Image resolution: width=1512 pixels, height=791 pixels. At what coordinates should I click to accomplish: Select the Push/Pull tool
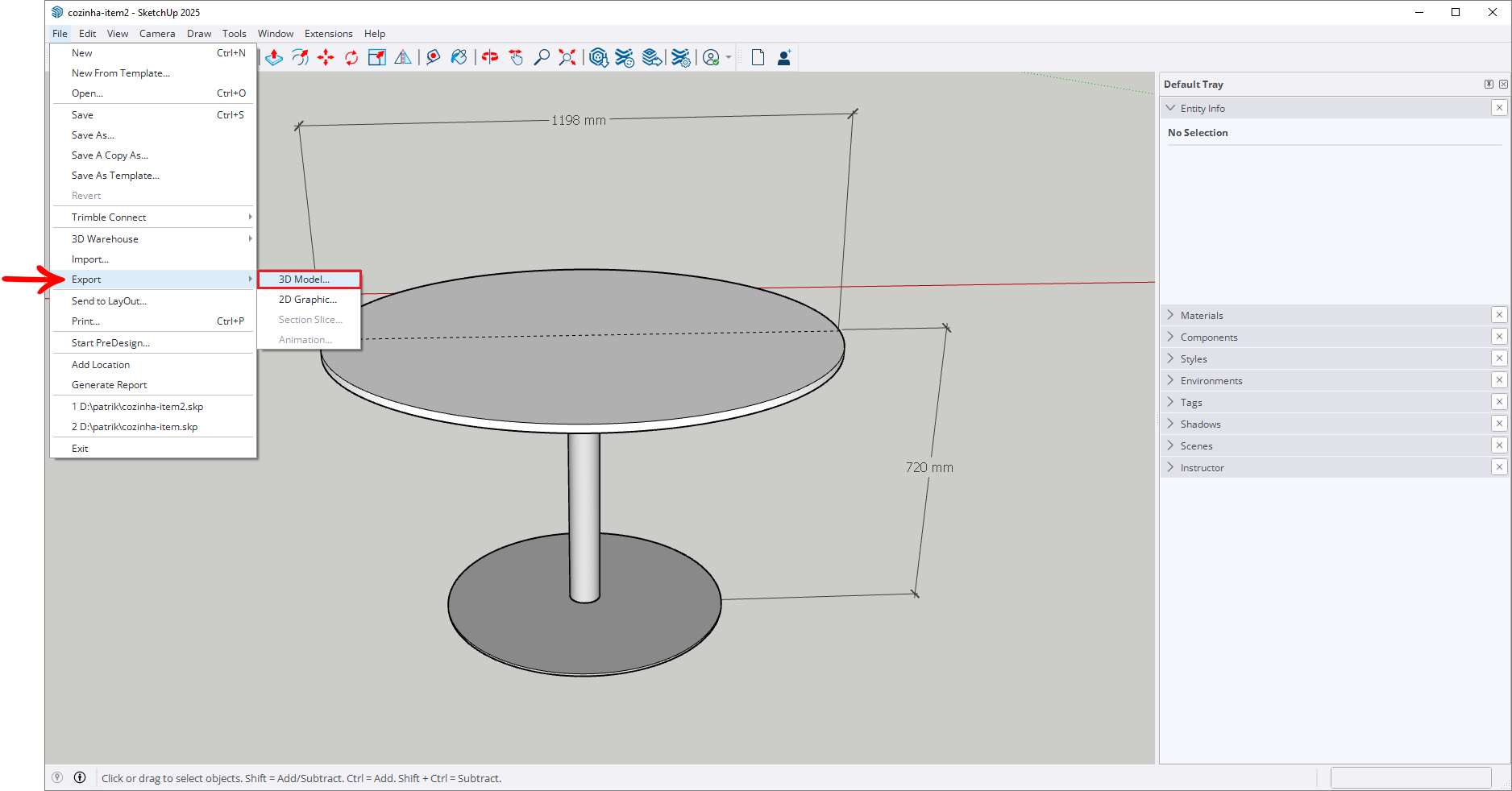click(x=274, y=57)
